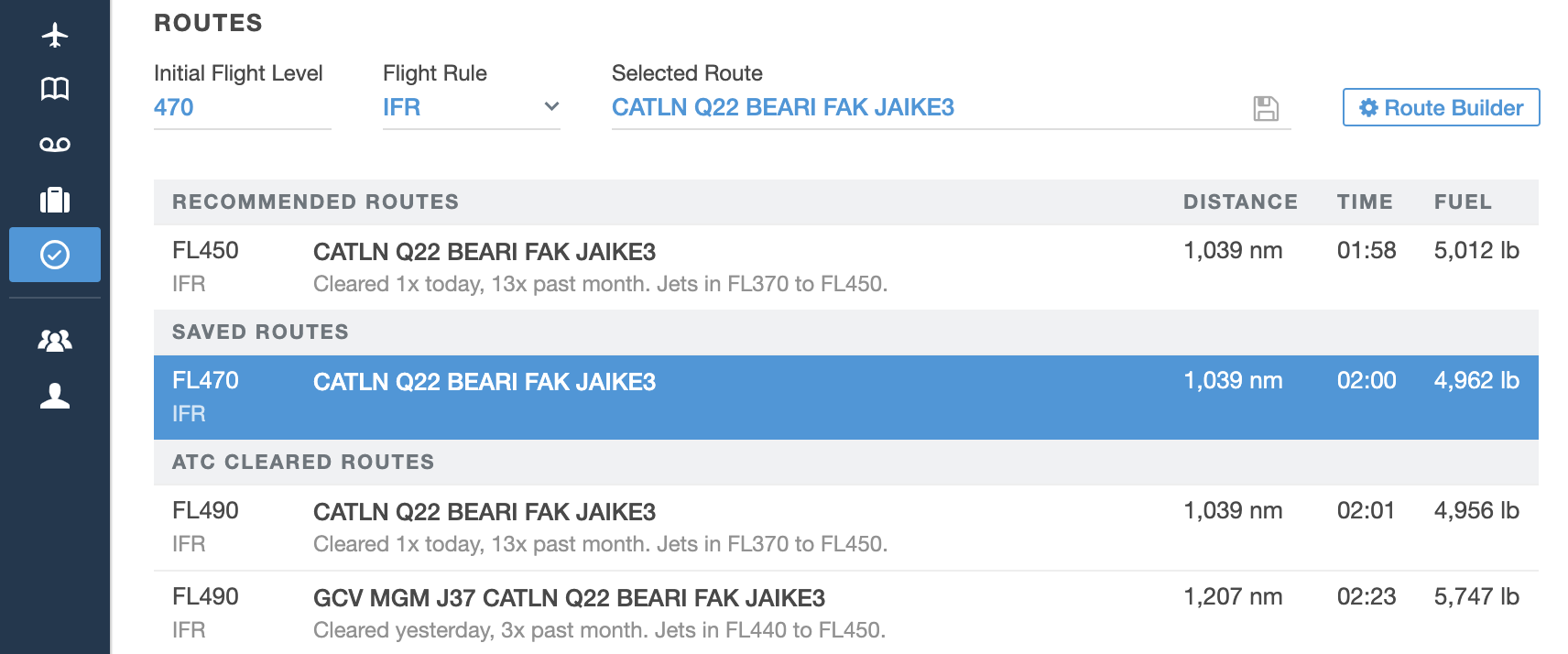Click the 5,747 lb fuel value

[x=1476, y=597]
